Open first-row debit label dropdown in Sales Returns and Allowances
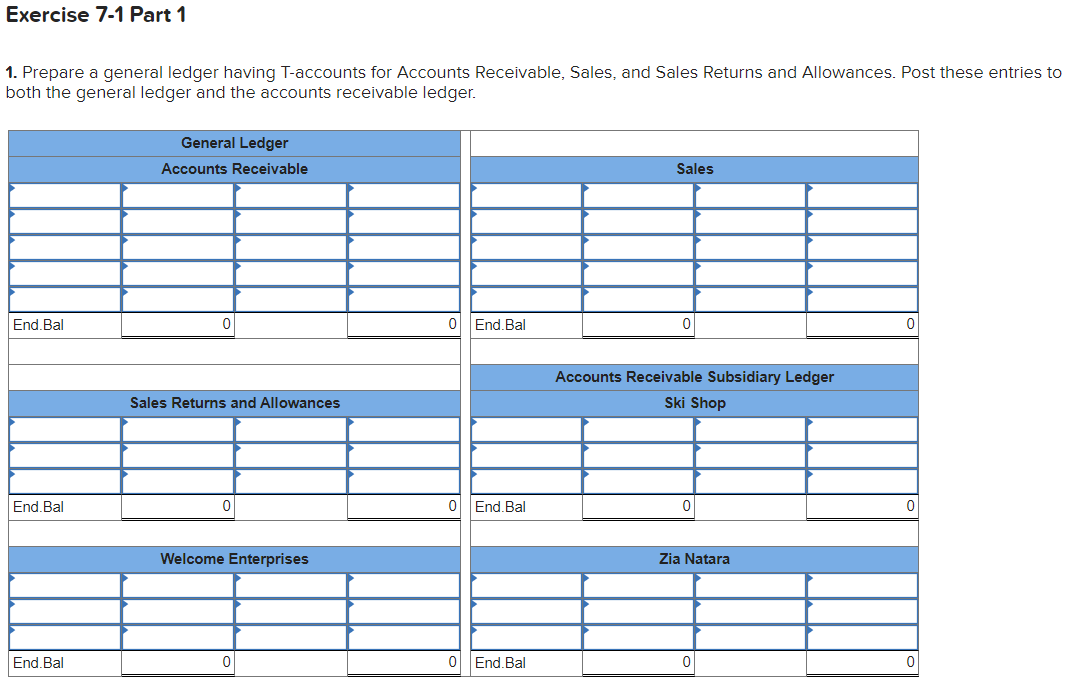The width and height of the screenshot is (1074, 683). click(x=65, y=430)
